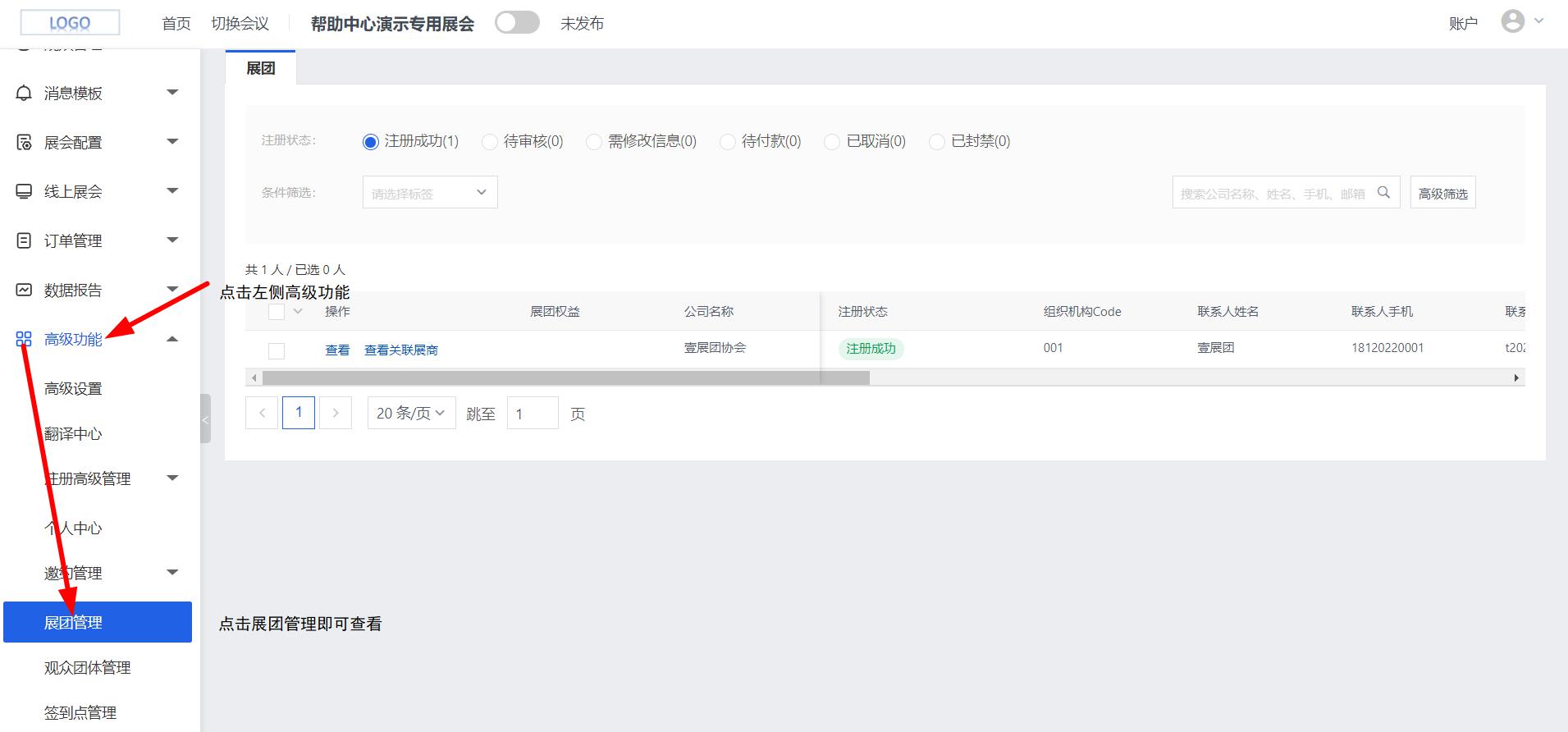Open the user avatar account menu

click(x=1513, y=22)
